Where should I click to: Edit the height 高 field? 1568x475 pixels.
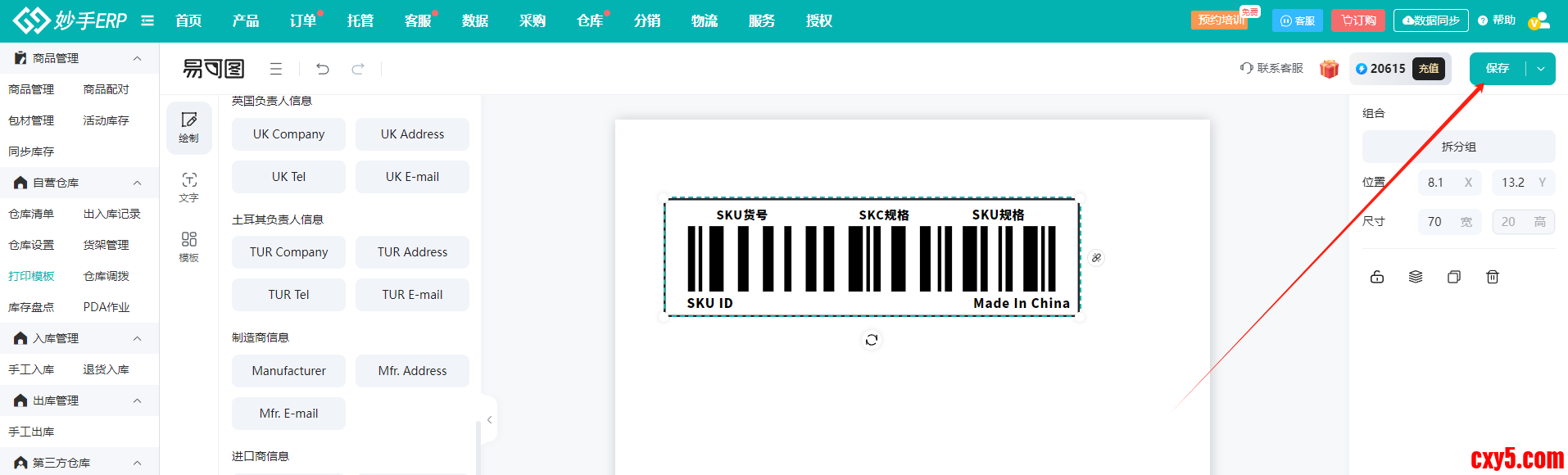[1523, 222]
